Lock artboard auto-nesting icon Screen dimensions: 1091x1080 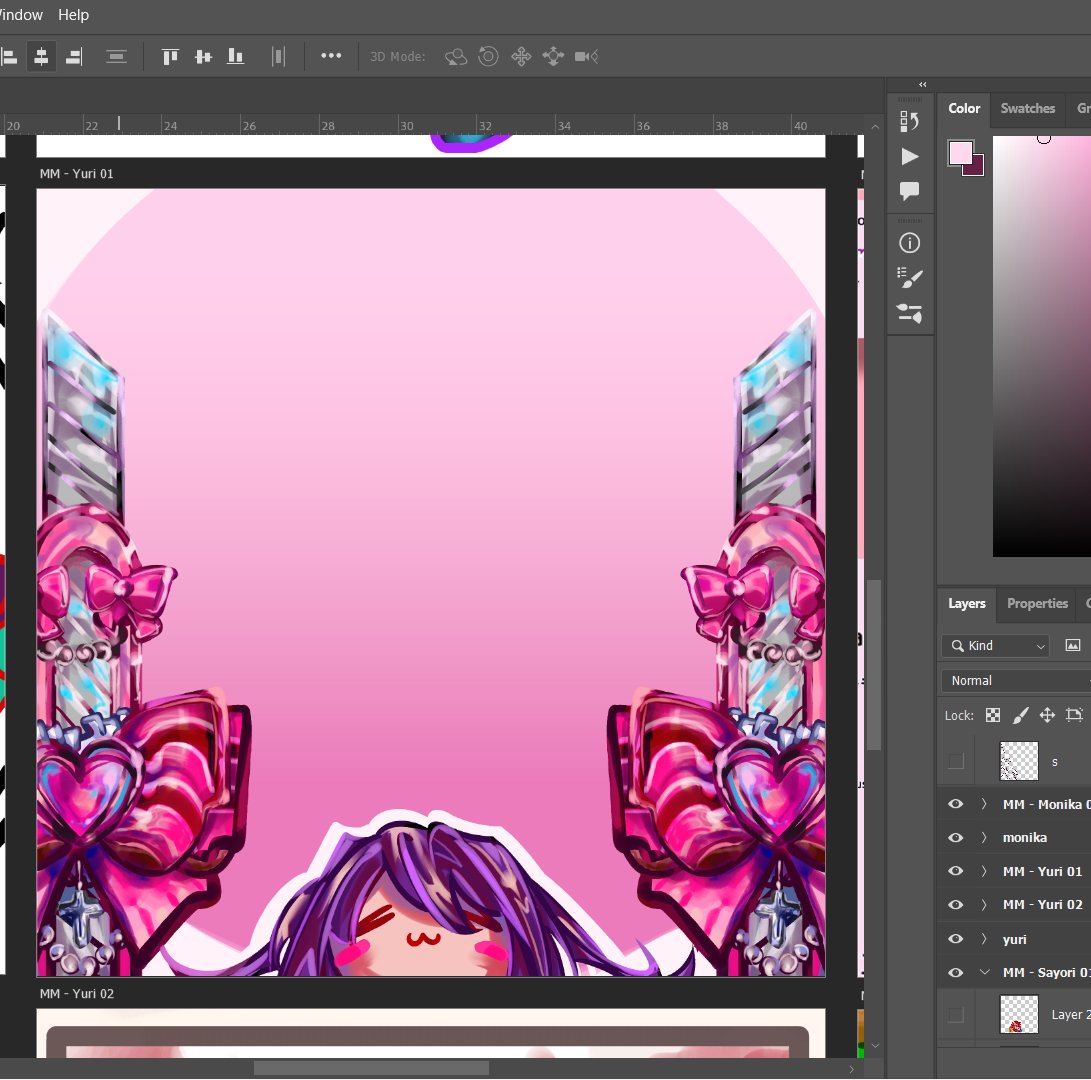tap(1074, 715)
